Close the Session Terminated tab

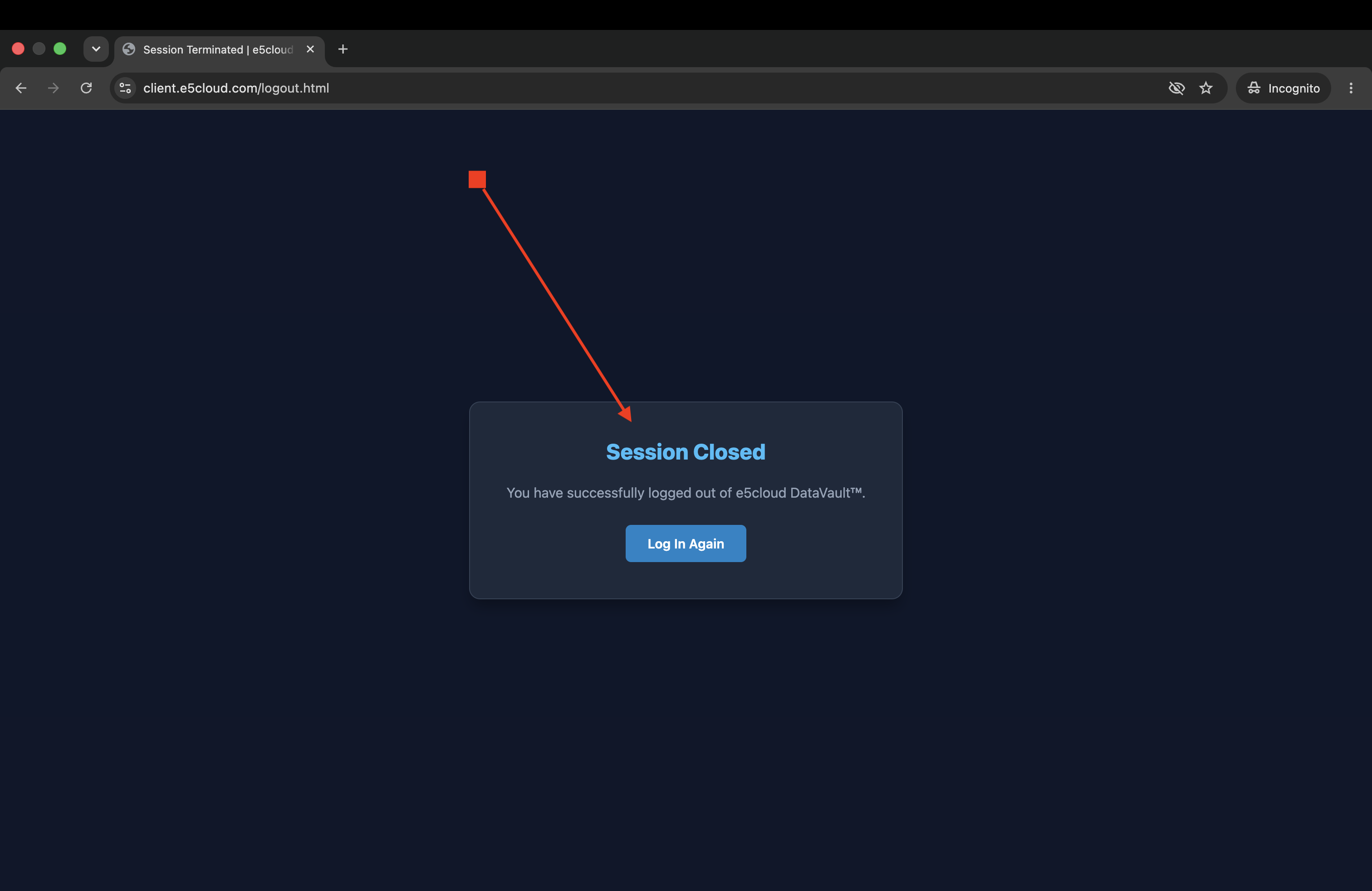coord(310,49)
